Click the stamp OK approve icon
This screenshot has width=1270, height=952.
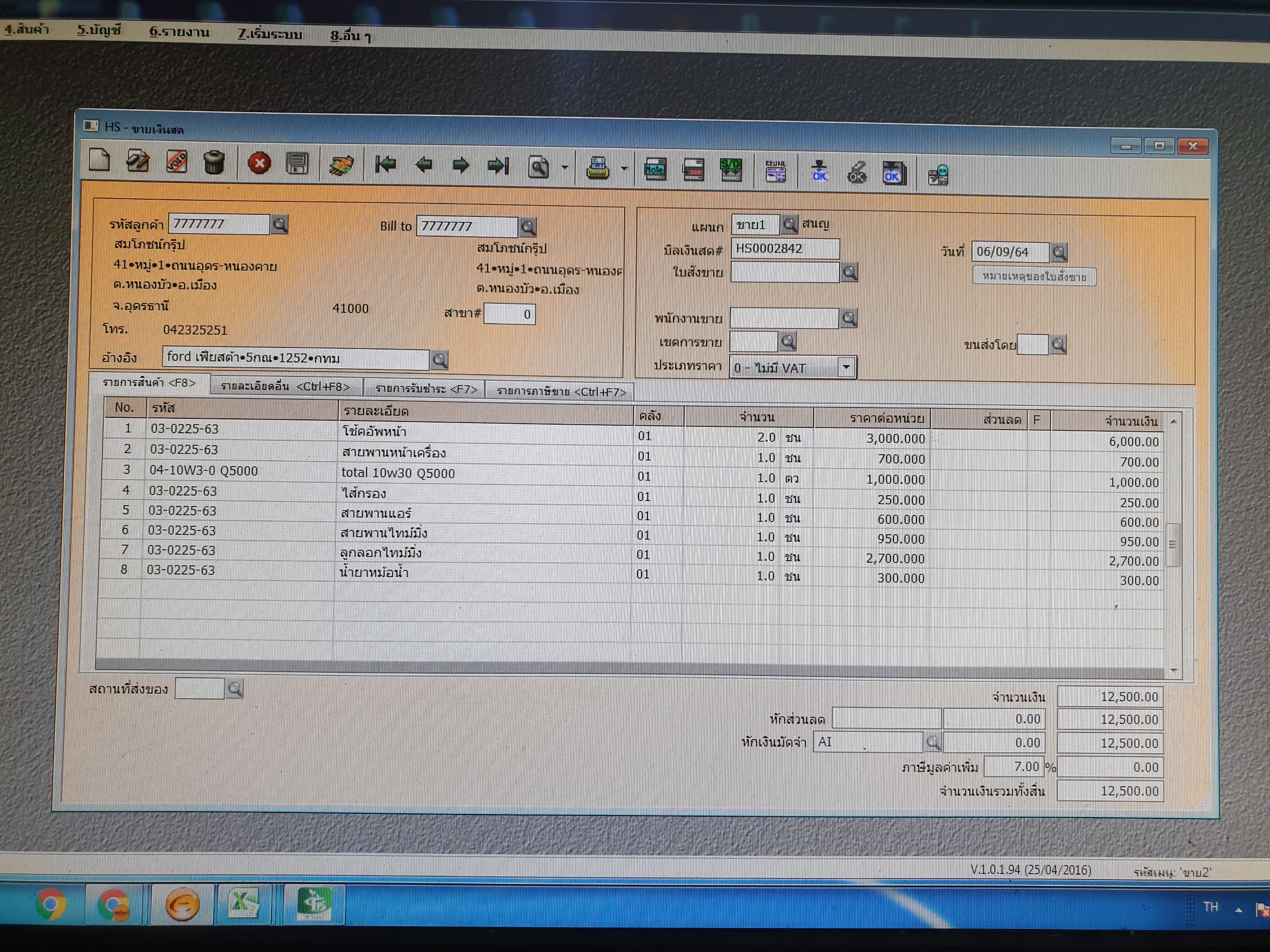point(819,172)
